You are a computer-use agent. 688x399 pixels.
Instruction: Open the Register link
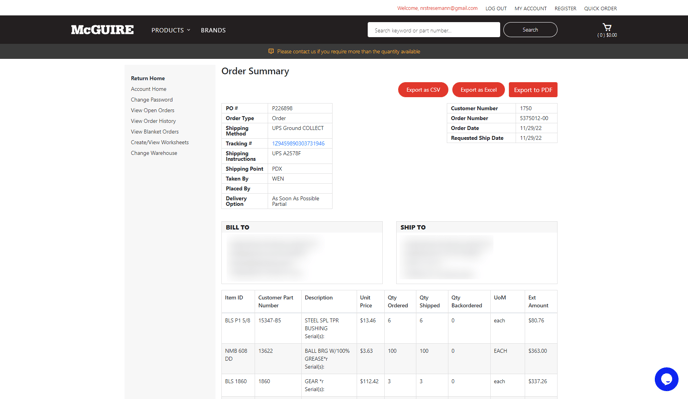(565, 8)
